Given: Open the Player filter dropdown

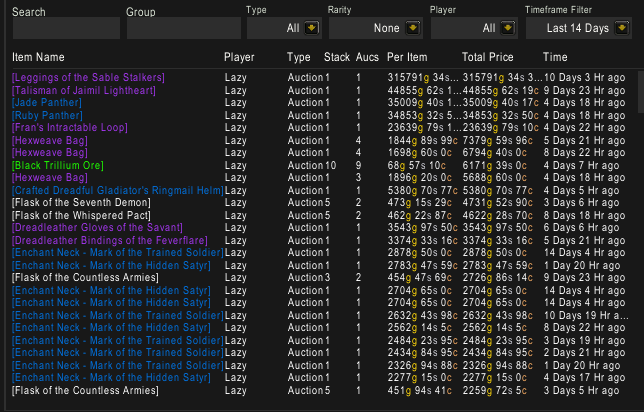Looking at the screenshot, I should click(509, 29).
